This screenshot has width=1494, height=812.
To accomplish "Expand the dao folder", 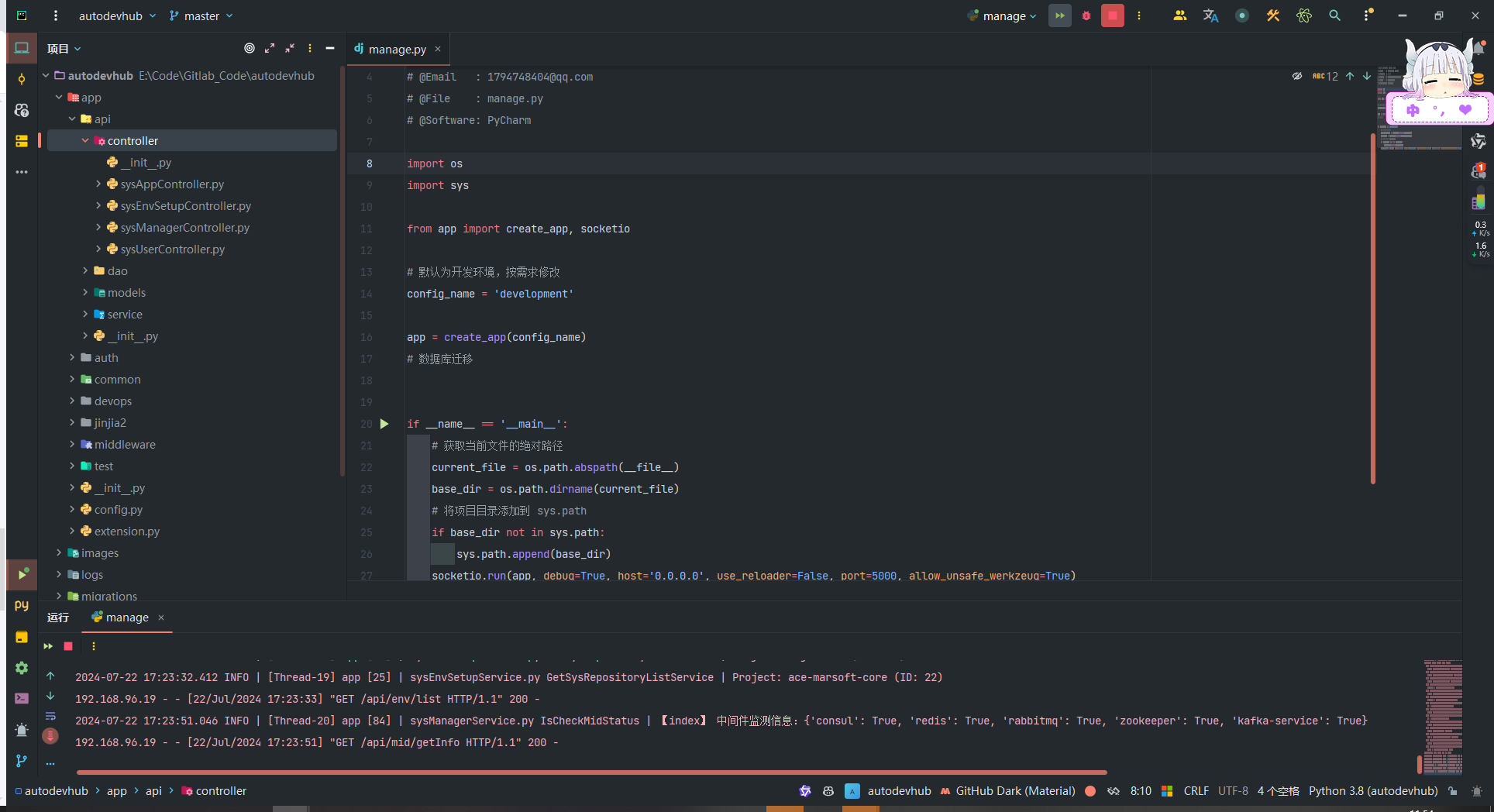I will point(85,271).
